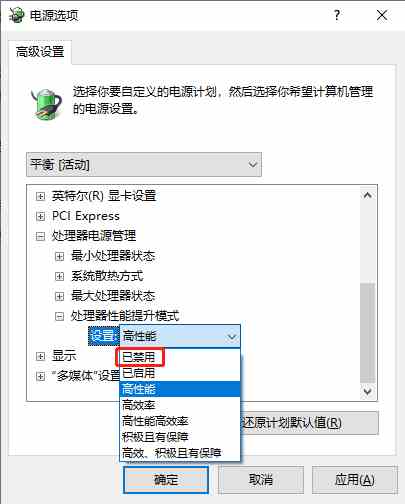Collapse 处理器性能提升模式 item
Screen dimensions: 405x504
[59, 316]
